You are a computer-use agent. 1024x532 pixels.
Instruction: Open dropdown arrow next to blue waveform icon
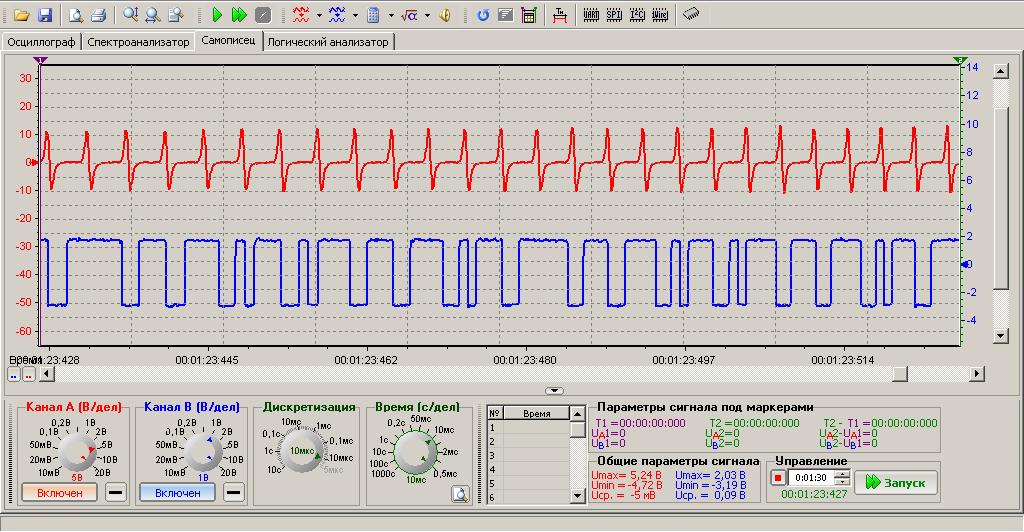(x=355, y=15)
